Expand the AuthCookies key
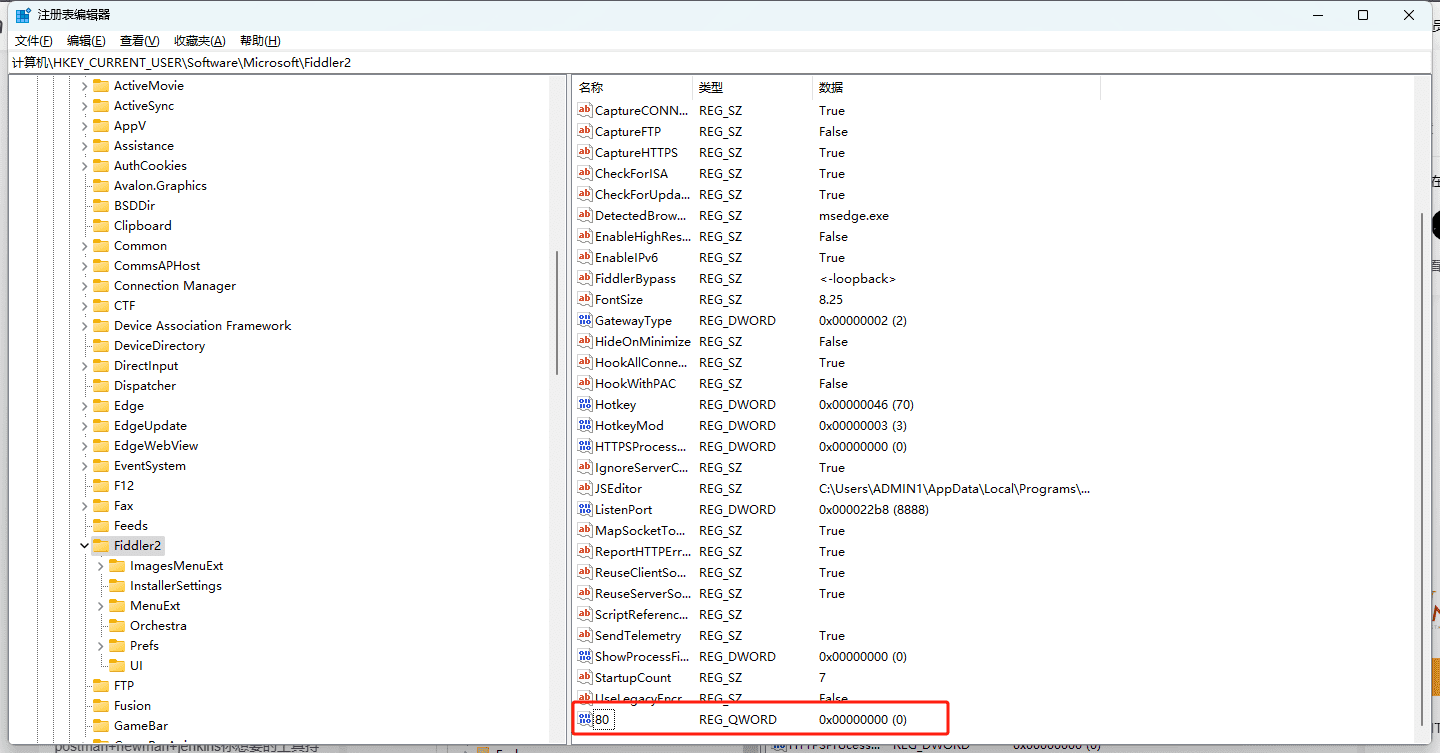1440x753 pixels. pos(84,166)
